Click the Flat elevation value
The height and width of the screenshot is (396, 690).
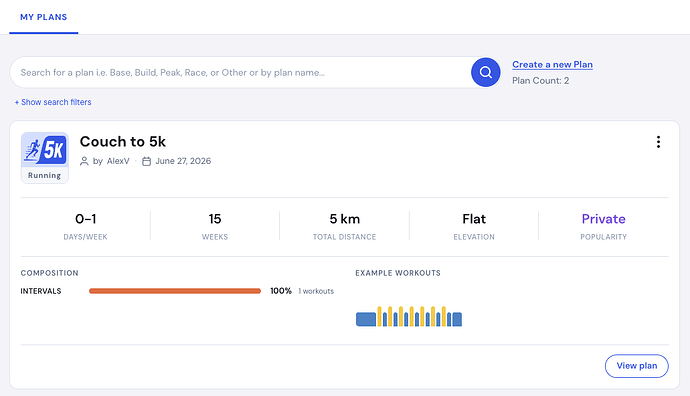474,219
